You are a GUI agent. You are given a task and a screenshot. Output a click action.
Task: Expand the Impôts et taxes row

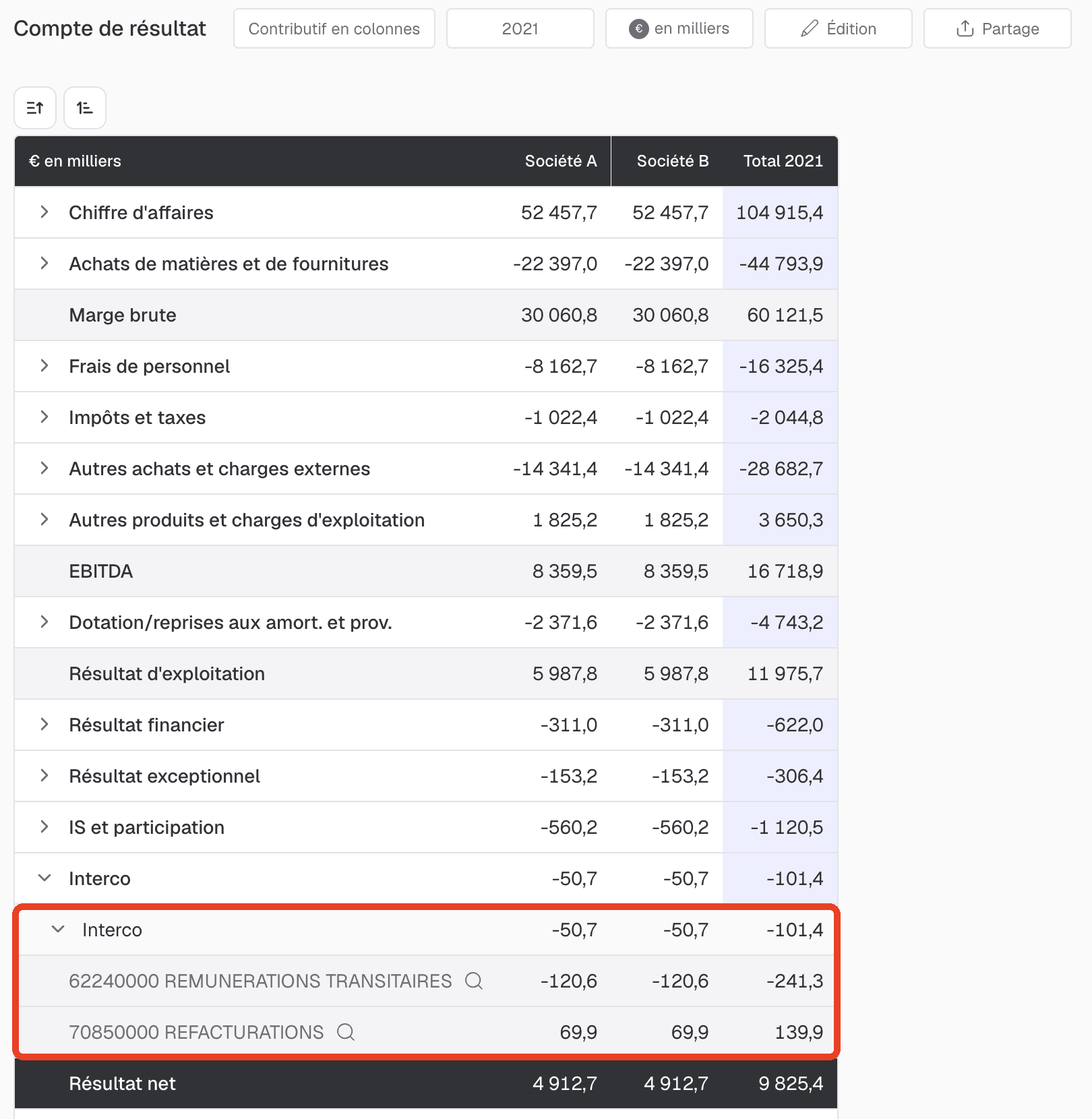(x=44, y=417)
